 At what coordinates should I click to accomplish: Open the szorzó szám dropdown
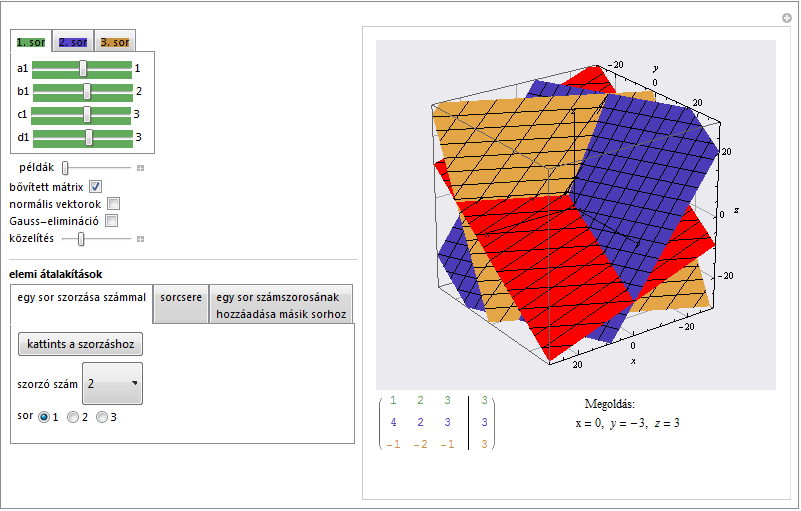pos(112,384)
